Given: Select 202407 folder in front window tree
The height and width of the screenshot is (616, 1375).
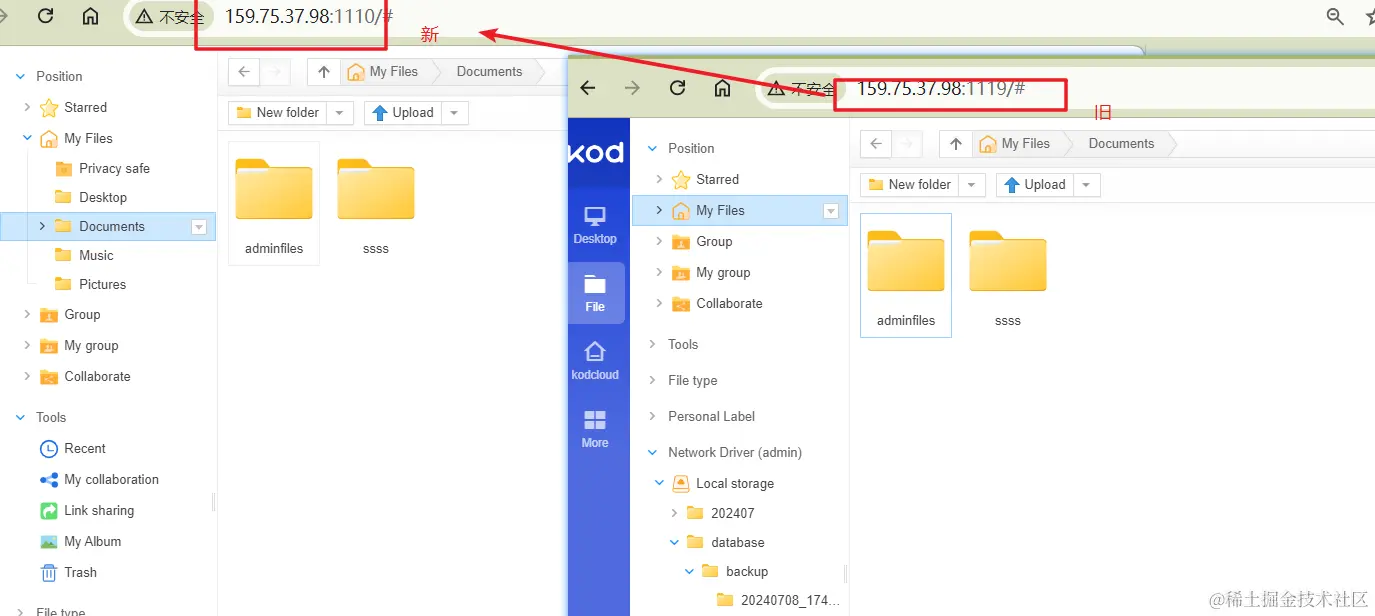Looking at the screenshot, I should click(733, 513).
